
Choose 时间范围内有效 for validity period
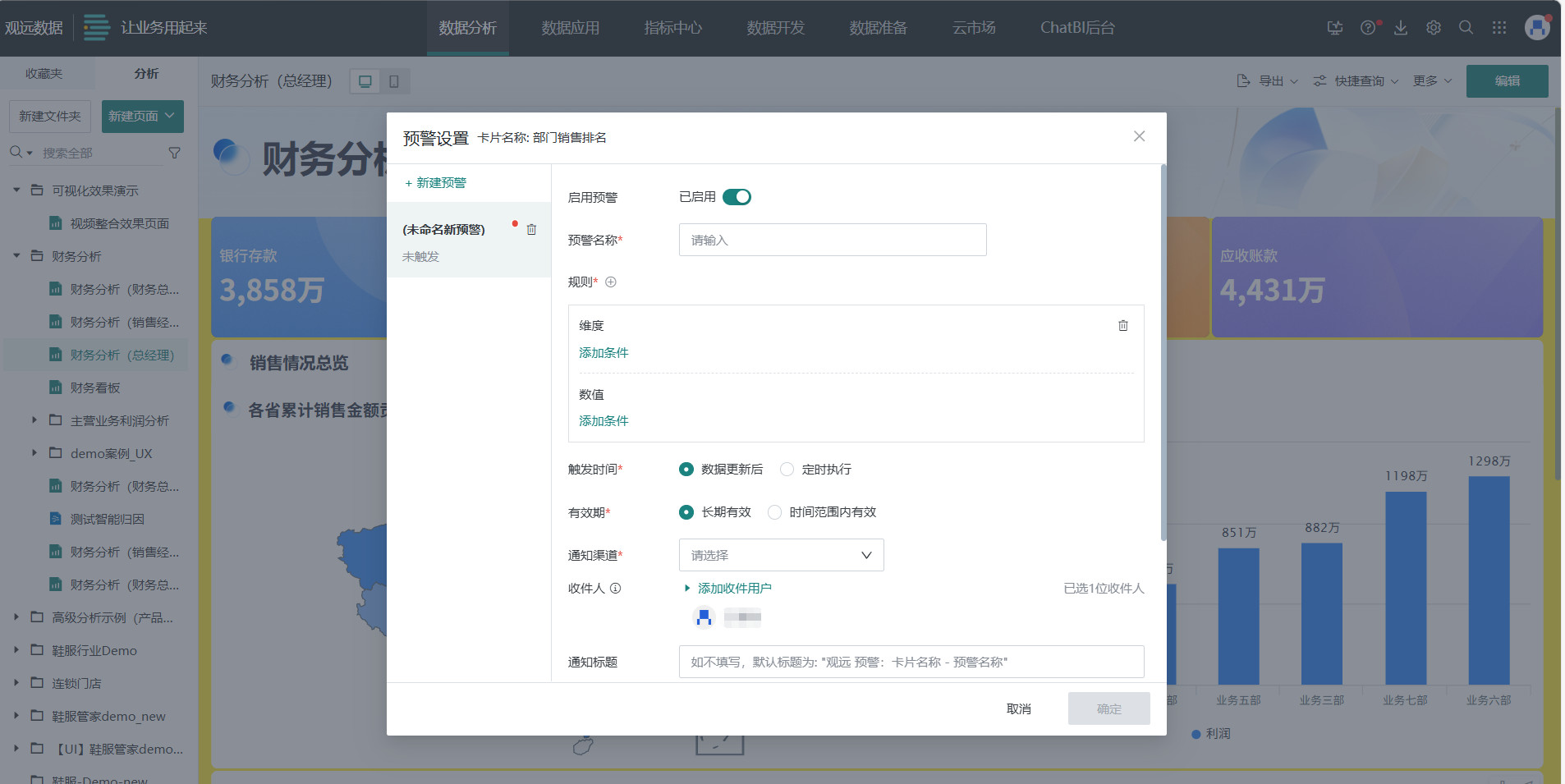pos(775,511)
